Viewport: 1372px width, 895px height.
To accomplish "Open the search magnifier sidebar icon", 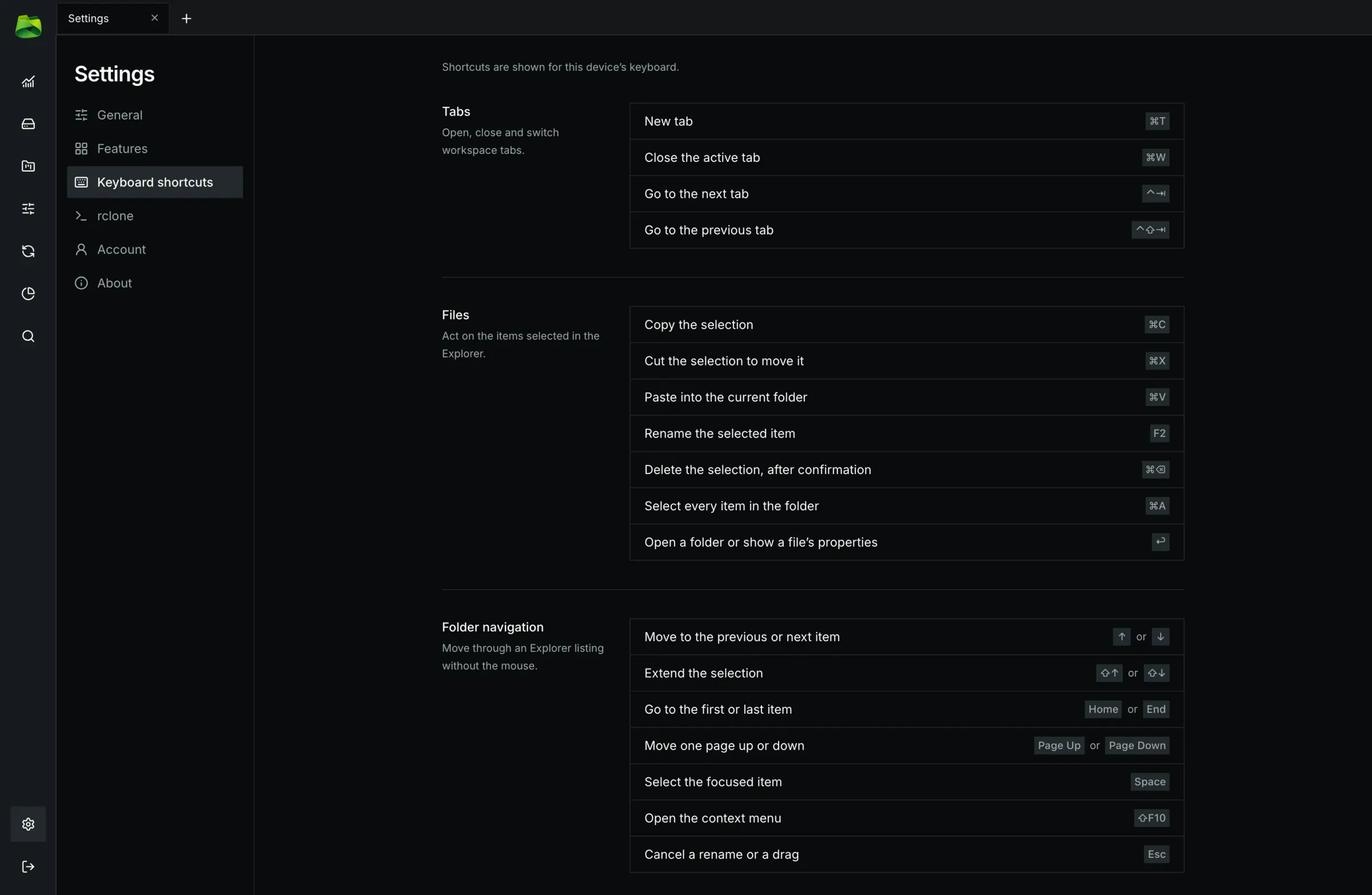I will (28, 336).
